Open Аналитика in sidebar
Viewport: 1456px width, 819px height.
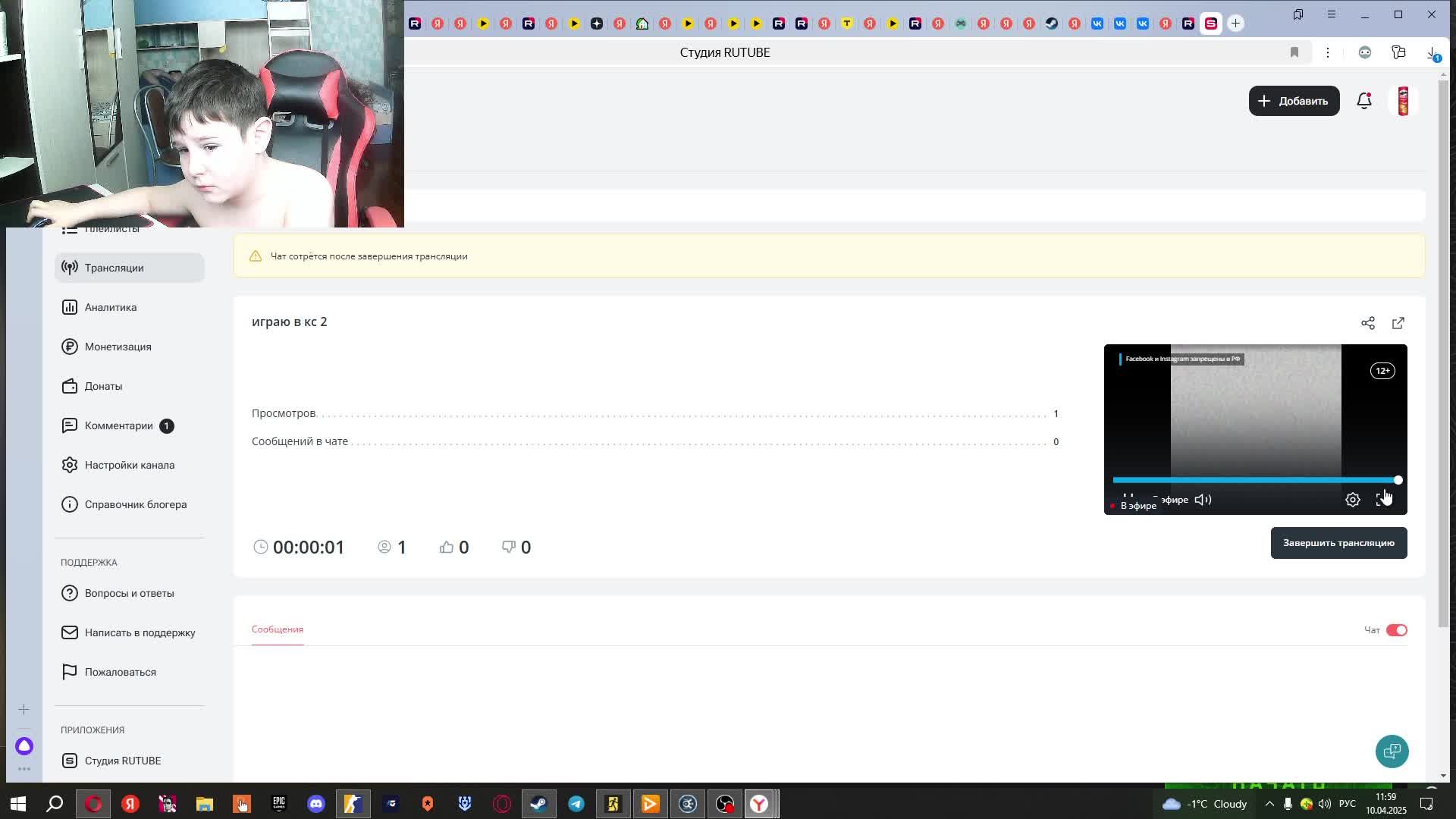pyautogui.click(x=111, y=307)
